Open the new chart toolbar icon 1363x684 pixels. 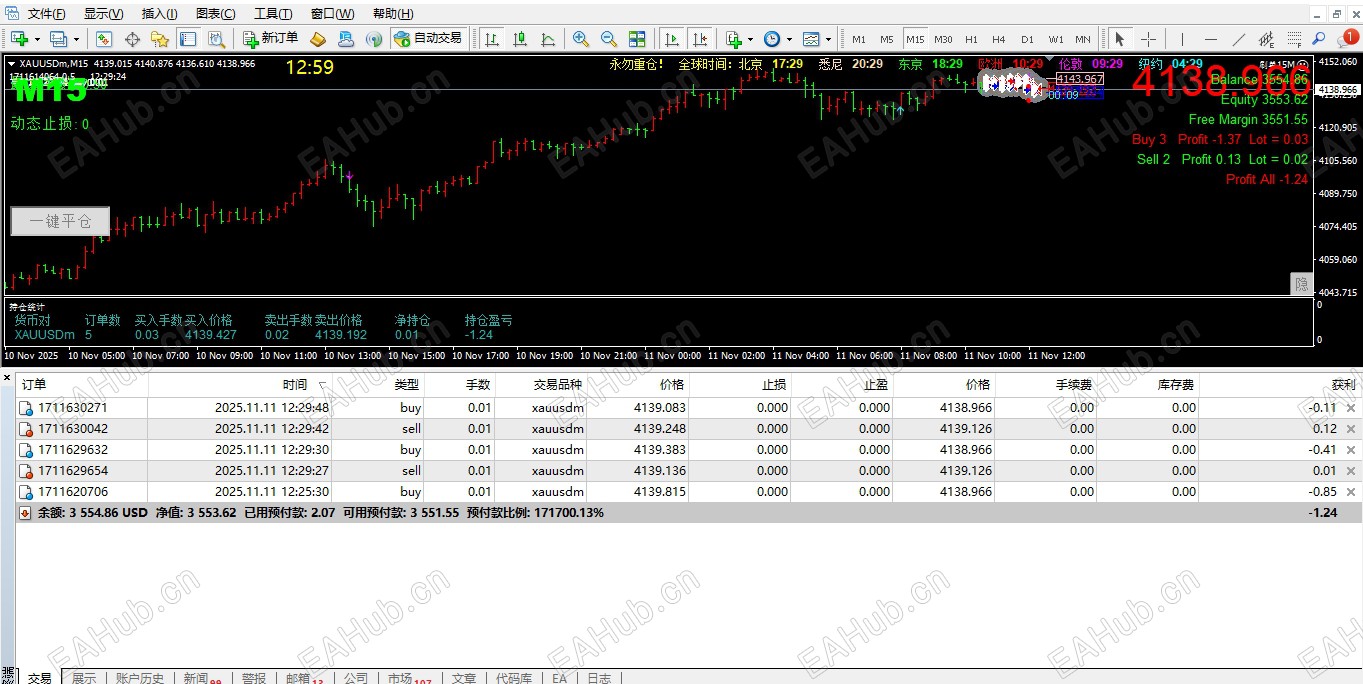tap(20, 39)
